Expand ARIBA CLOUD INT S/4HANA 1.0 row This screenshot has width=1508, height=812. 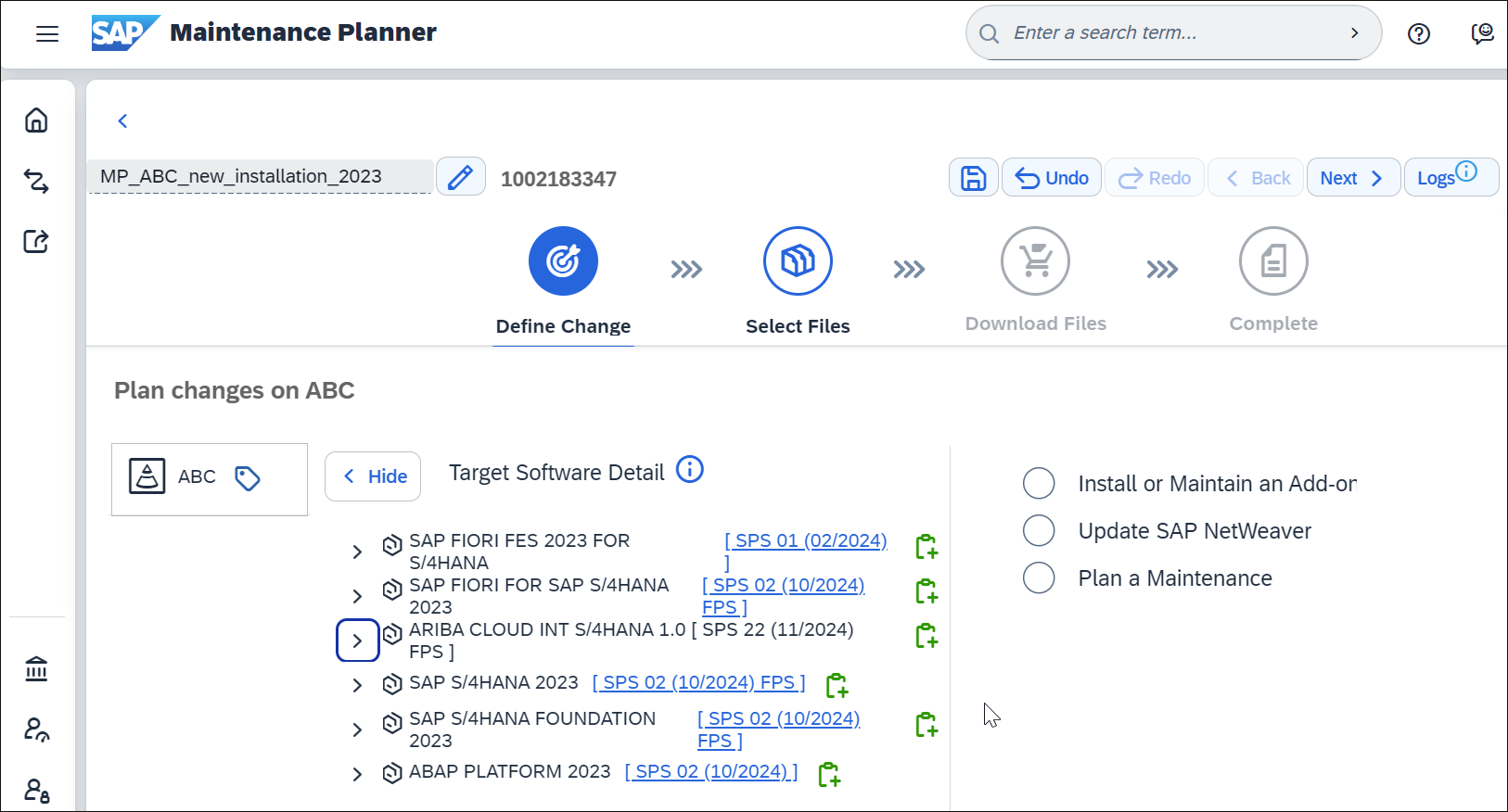[357, 641]
